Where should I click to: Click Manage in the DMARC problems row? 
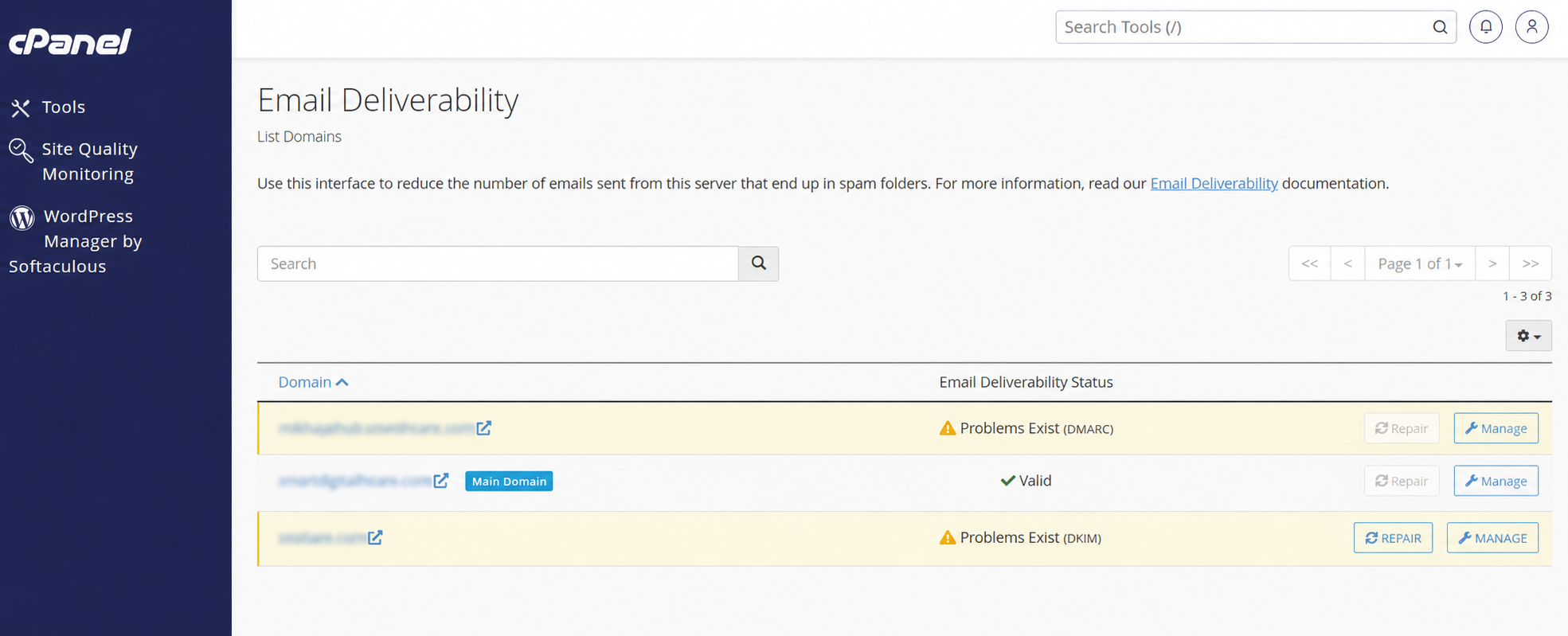1496,428
